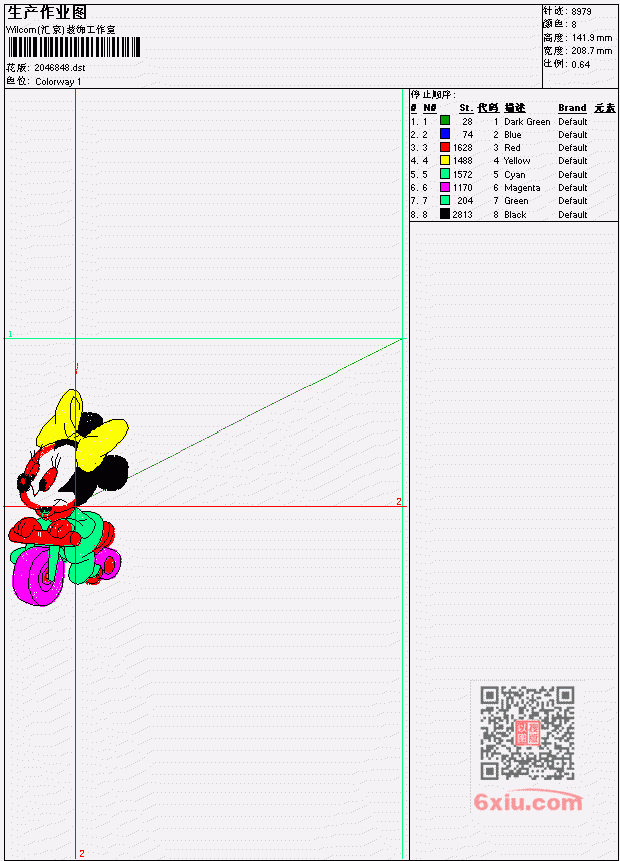Click stitch count 1488 in Yellow row
620x861 pixels.
coord(462,161)
